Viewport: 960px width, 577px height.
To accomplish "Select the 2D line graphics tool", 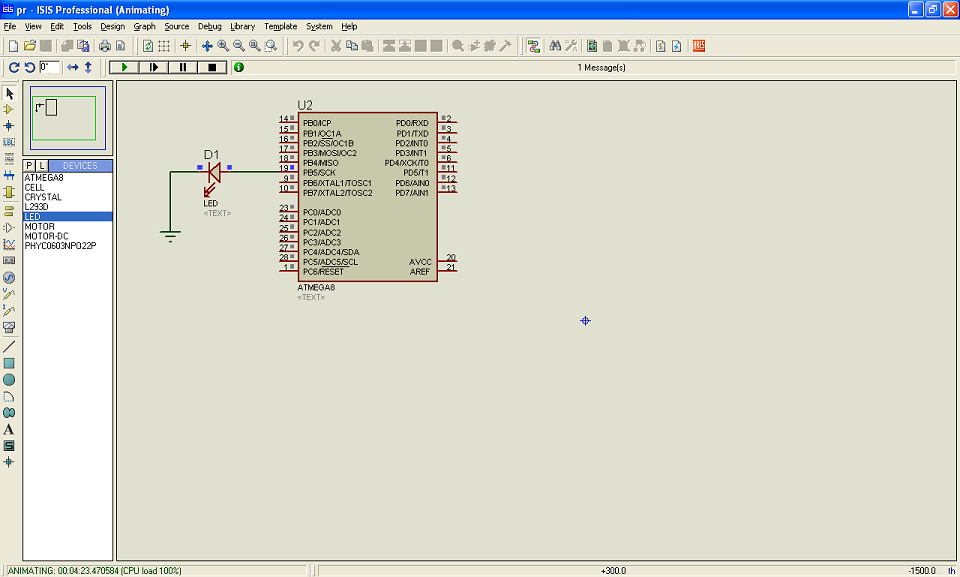I will (9, 347).
